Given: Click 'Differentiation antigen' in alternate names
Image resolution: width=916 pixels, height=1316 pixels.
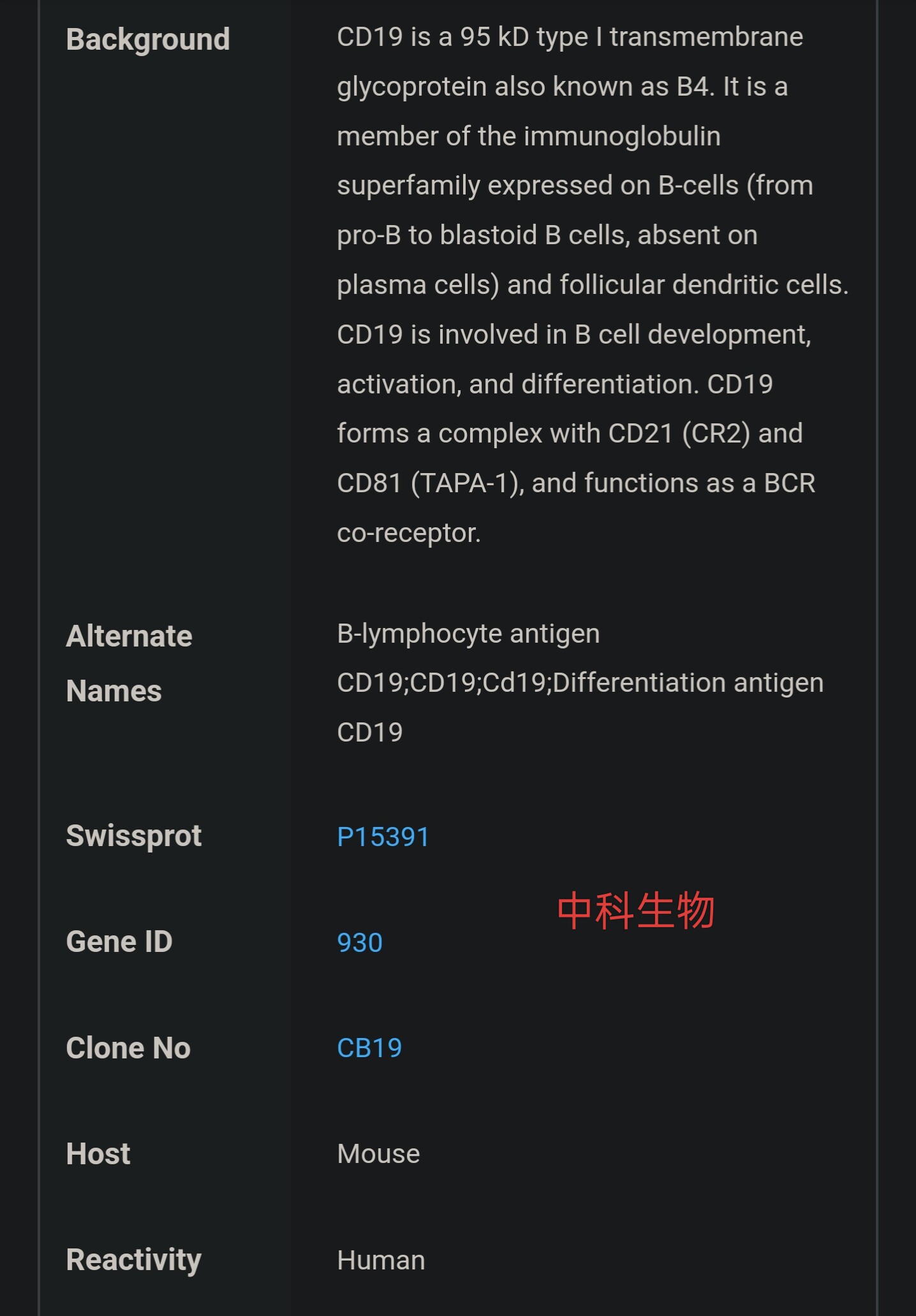Looking at the screenshot, I should click(x=688, y=683).
